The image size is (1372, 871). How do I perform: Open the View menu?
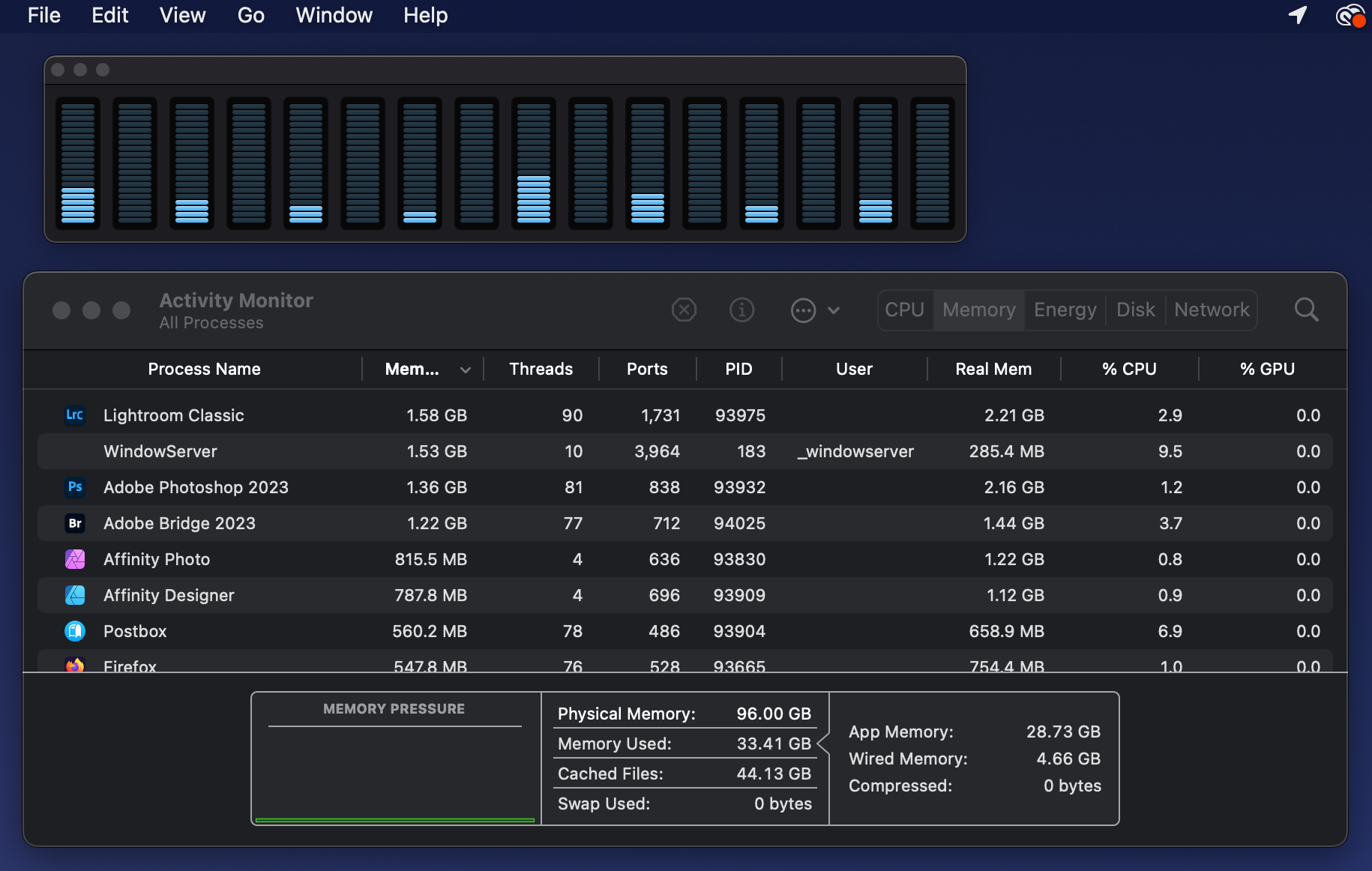point(183,15)
